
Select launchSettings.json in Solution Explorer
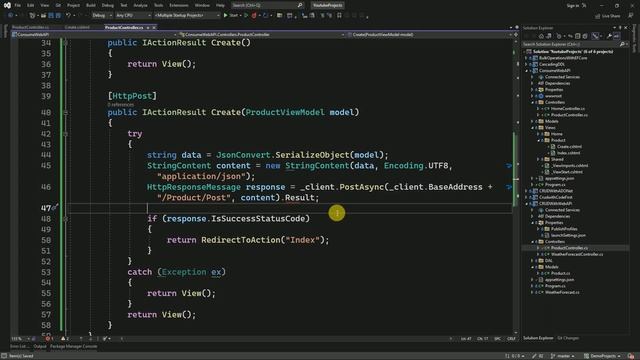pyautogui.click(x=568, y=236)
